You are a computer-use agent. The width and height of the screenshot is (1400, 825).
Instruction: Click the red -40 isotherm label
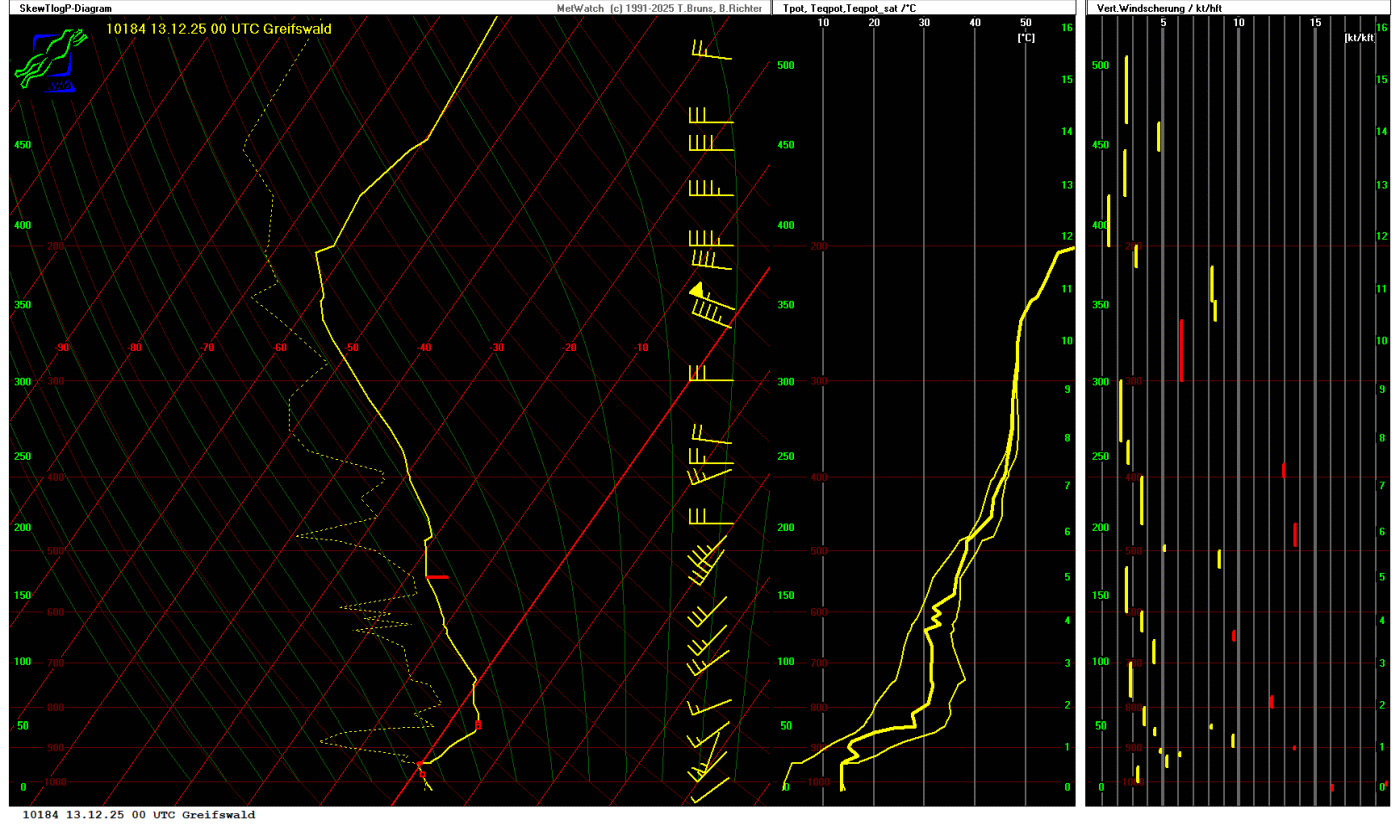[424, 348]
